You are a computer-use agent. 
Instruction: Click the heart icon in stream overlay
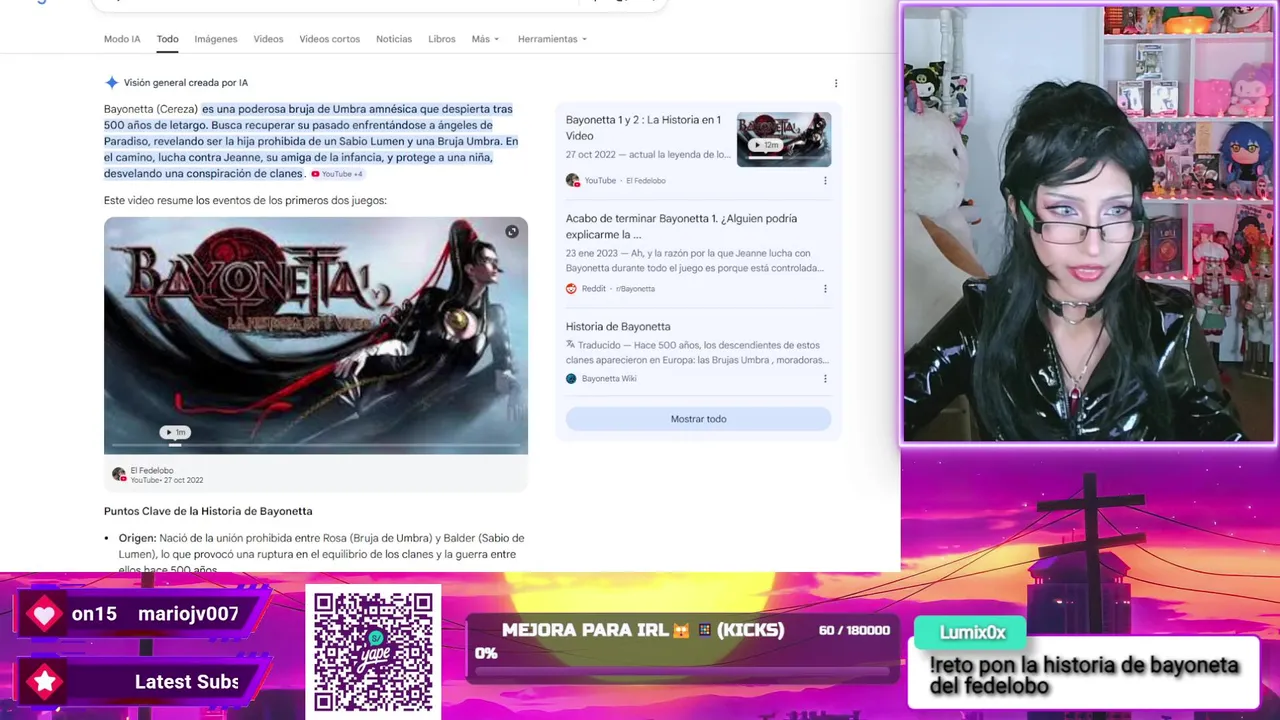pyautogui.click(x=44, y=614)
